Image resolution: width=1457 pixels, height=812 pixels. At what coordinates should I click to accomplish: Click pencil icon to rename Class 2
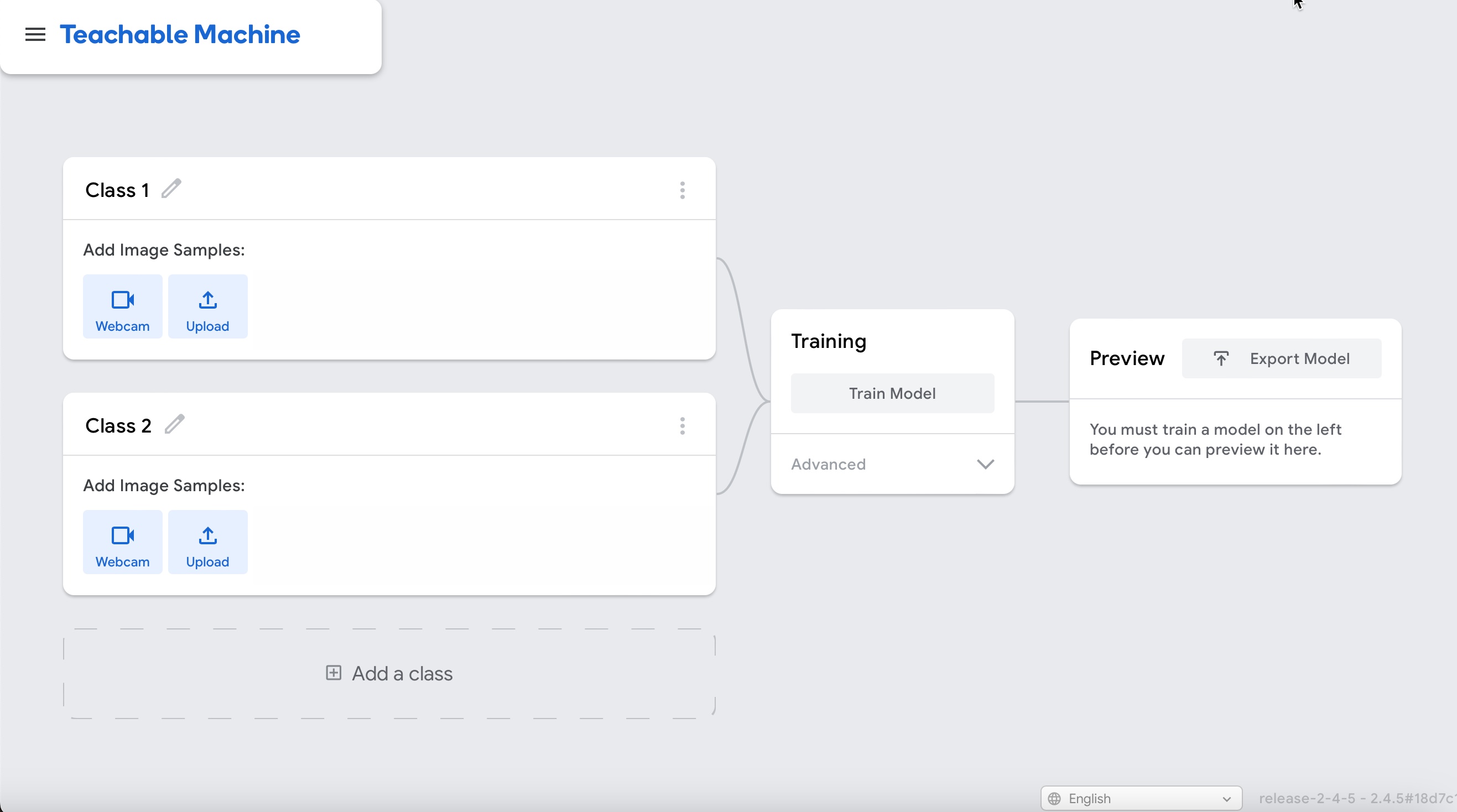click(174, 424)
